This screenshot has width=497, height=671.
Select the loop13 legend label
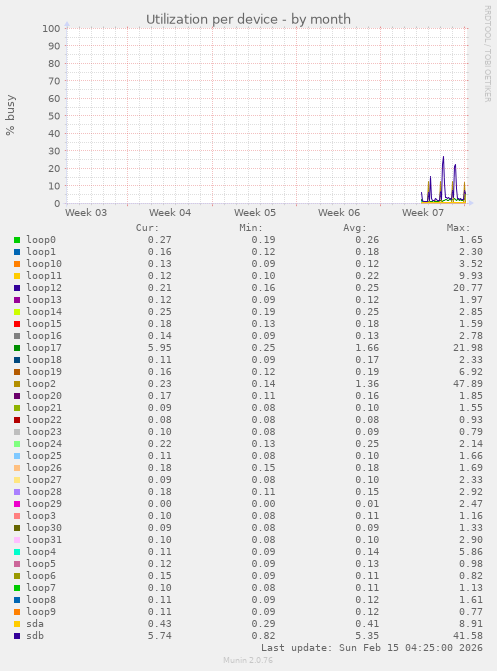[x=44, y=300]
